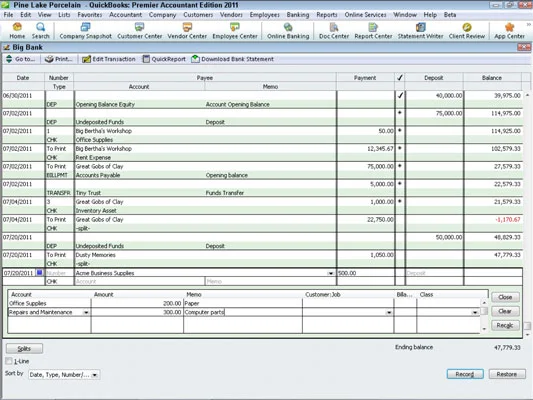This screenshot has height=400, width=533.
Task: Click Edit Transaction
Action: click(109, 59)
